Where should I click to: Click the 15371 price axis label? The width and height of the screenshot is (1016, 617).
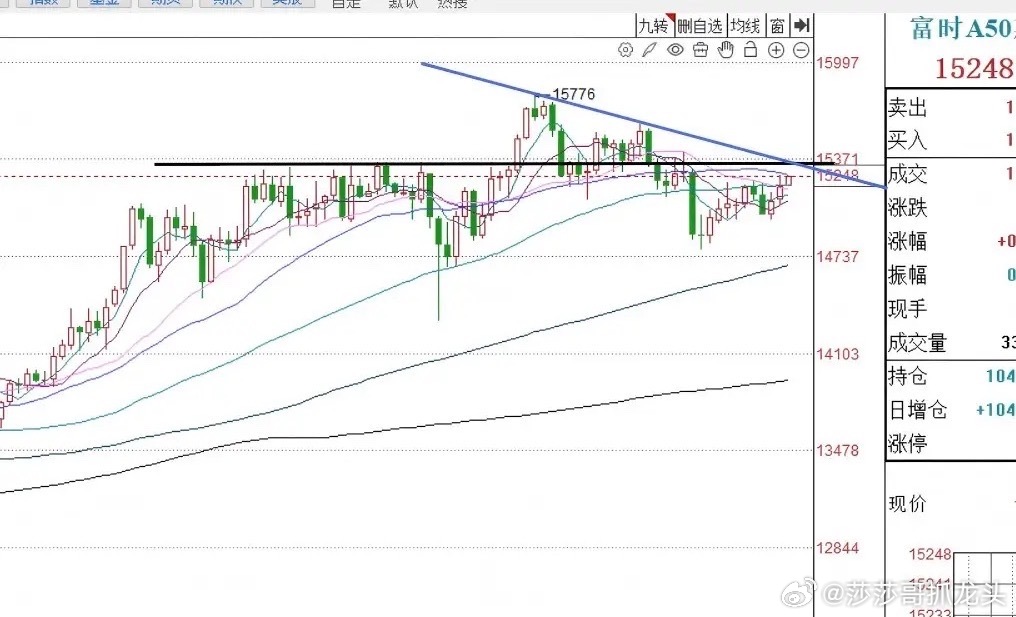[838, 159]
